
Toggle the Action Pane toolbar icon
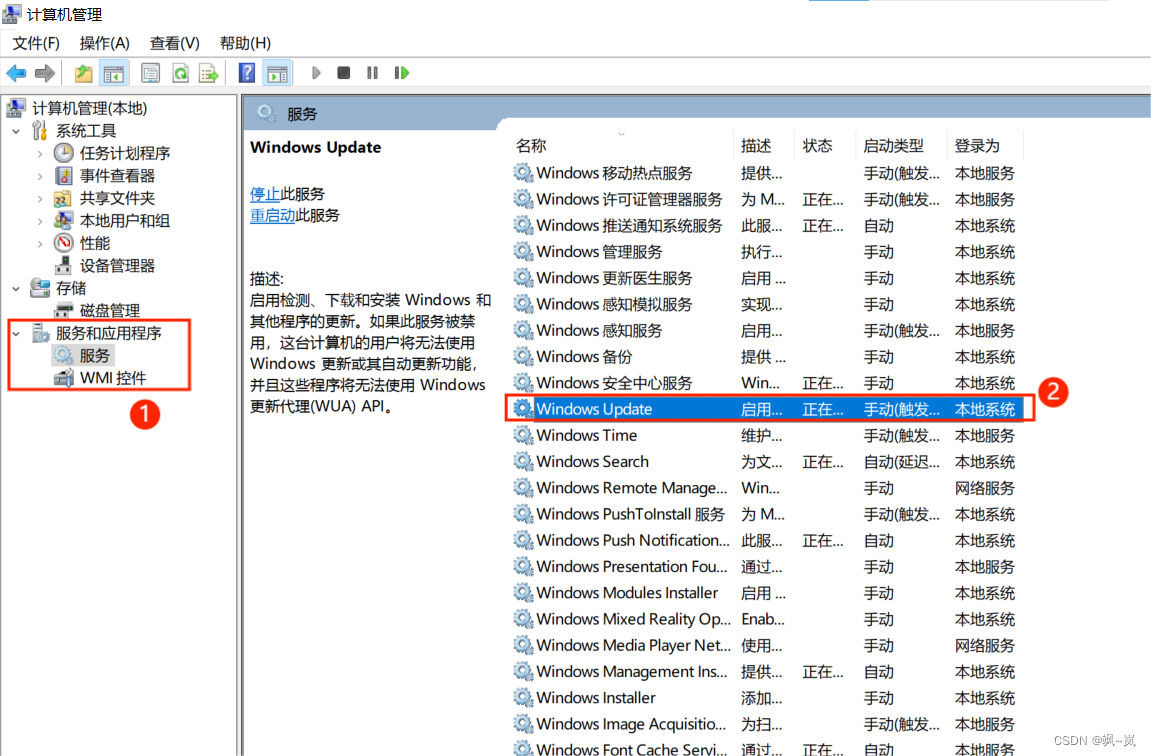pyautogui.click(x=278, y=73)
